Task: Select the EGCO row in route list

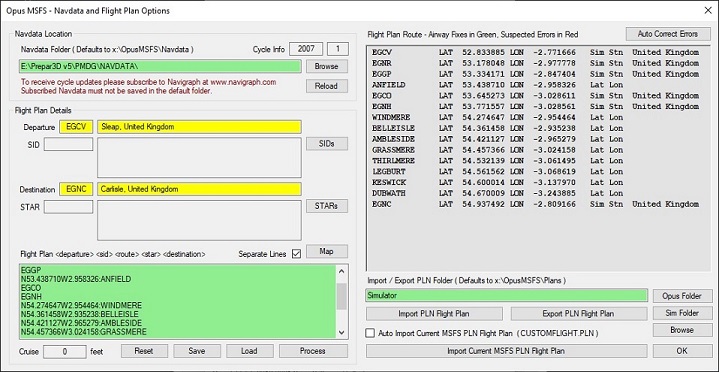Action: click(x=536, y=95)
